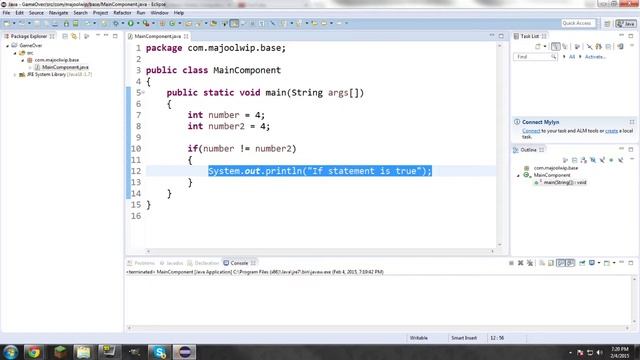Click the Terminate square icon in Console
The image size is (640, 360).
[x=511, y=263]
